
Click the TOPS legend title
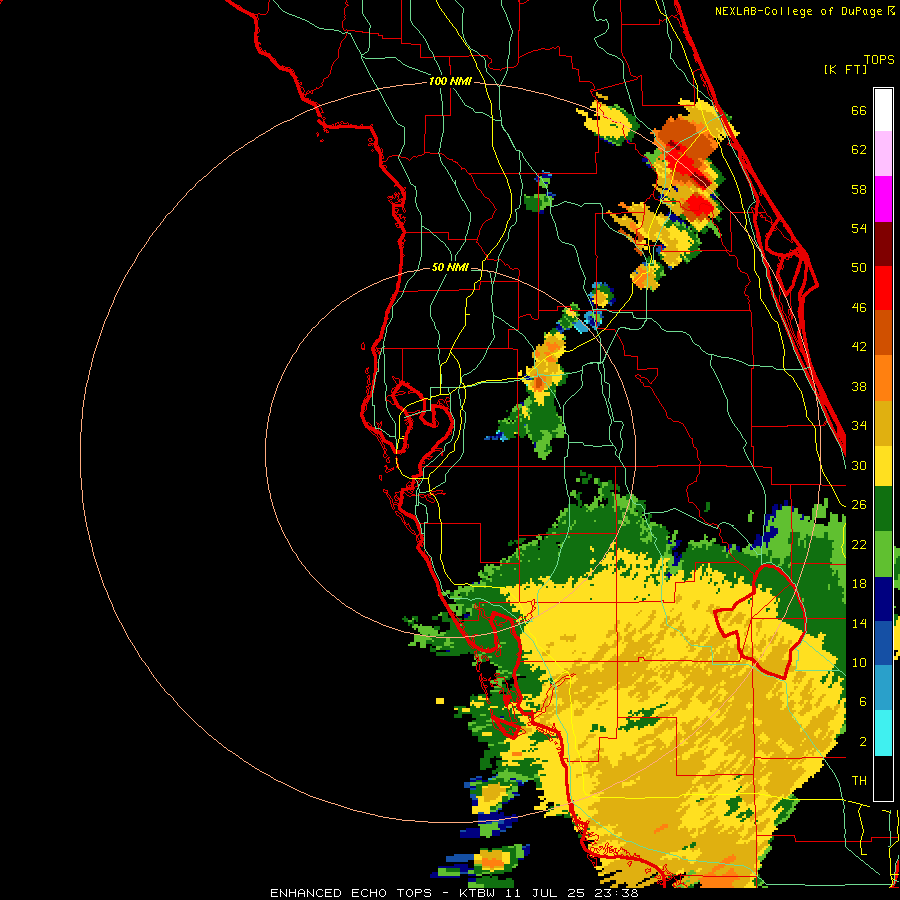coord(879,60)
